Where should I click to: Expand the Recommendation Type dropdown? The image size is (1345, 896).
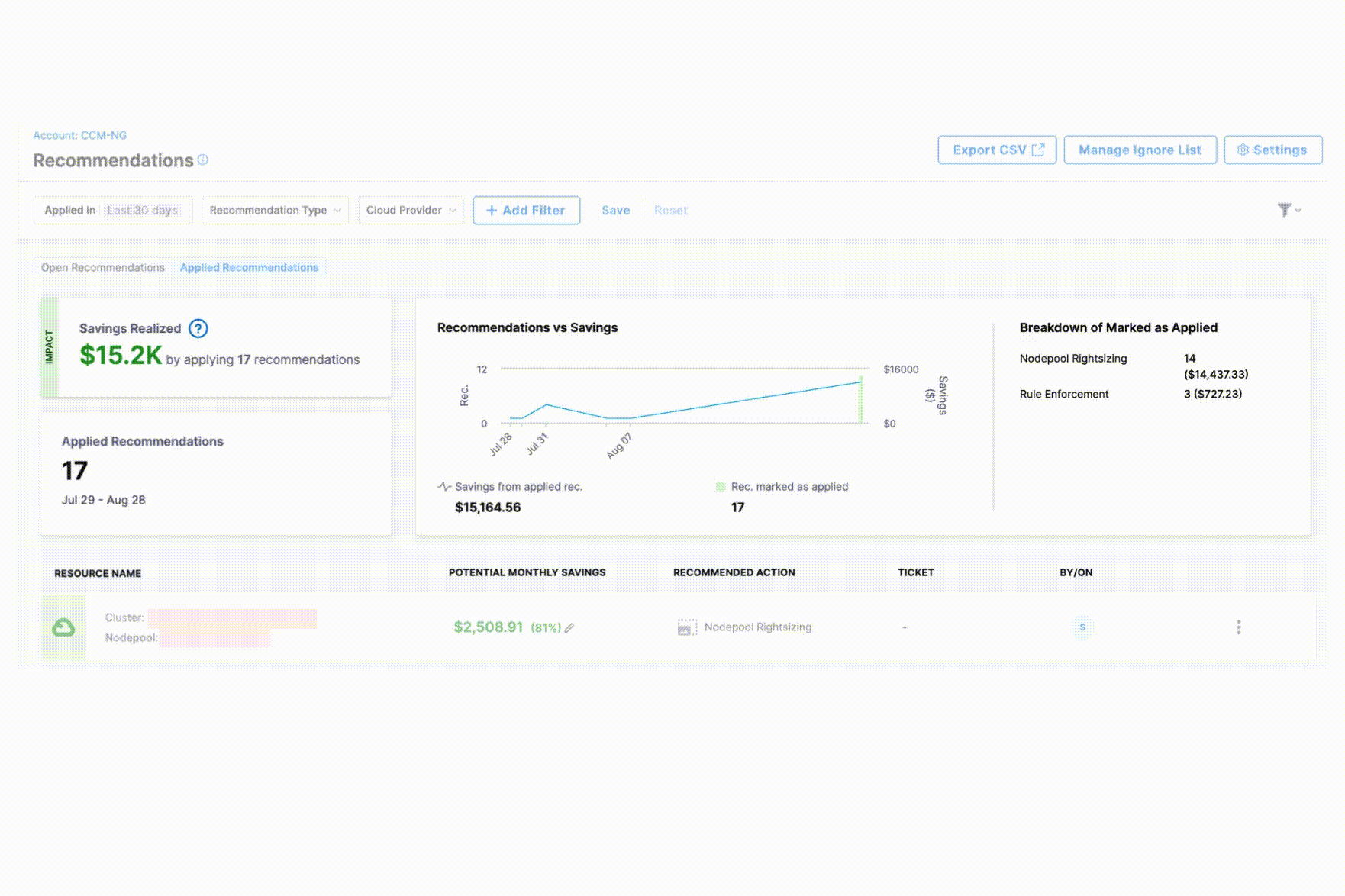(275, 211)
